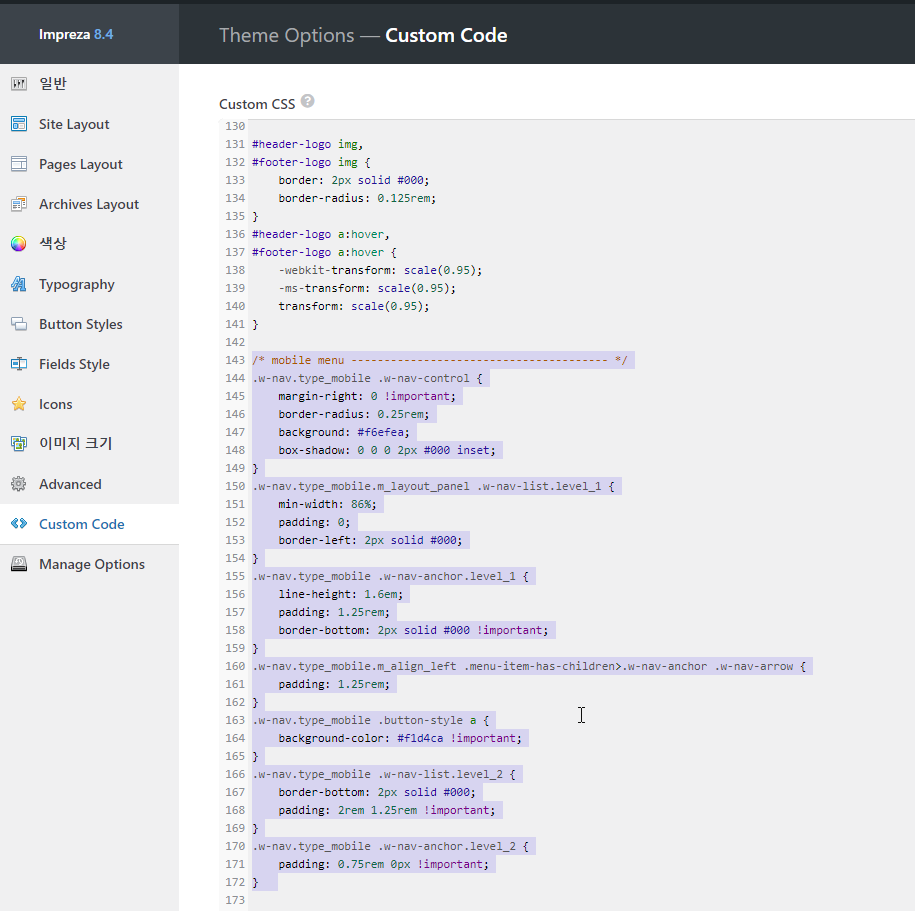The image size is (915, 911).
Task: Click the '#header-logo img,' selector line
Action: tap(308, 144)
